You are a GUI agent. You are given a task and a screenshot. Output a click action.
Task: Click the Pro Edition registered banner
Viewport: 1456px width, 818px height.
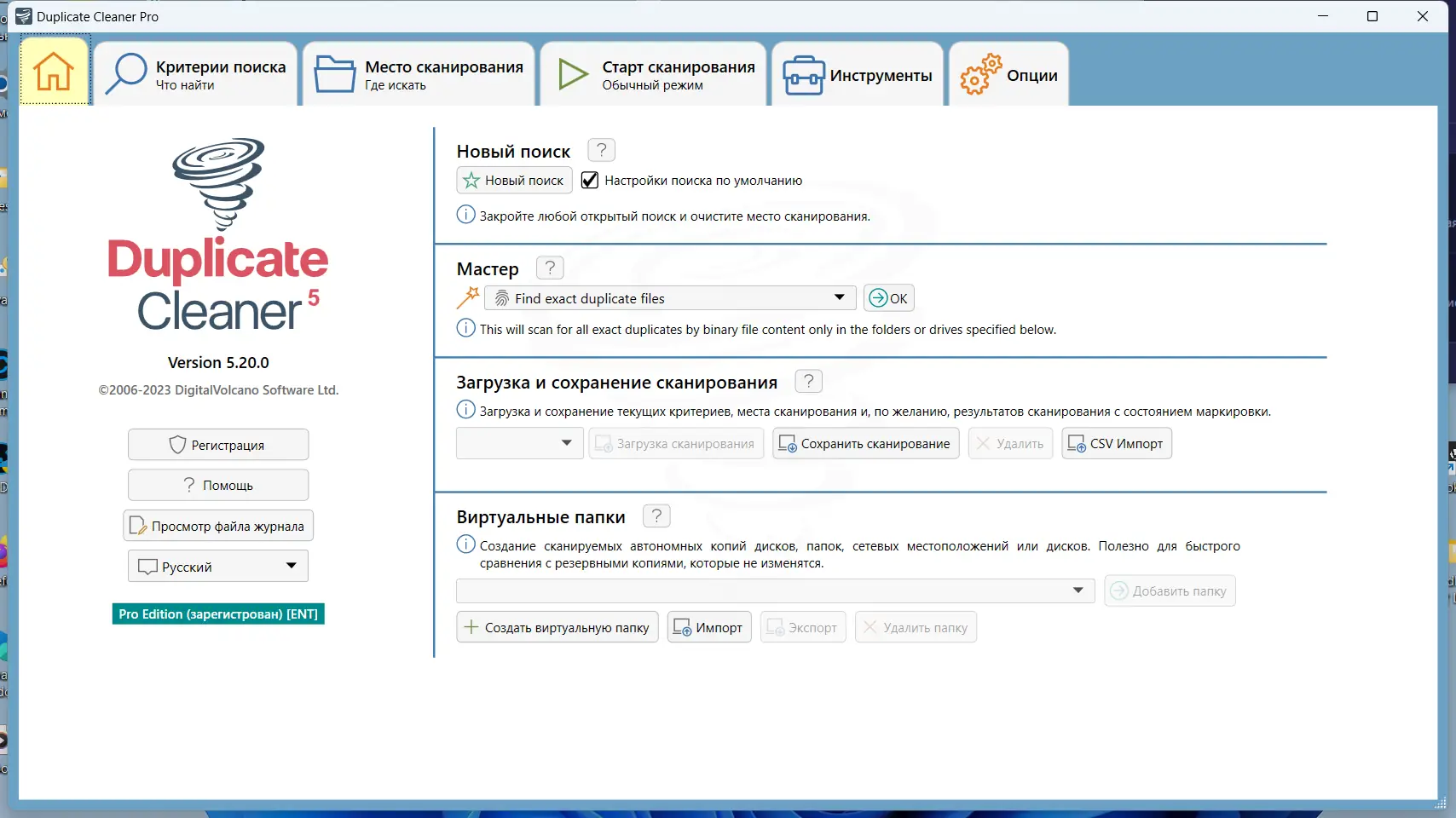[x=217, y=613]
